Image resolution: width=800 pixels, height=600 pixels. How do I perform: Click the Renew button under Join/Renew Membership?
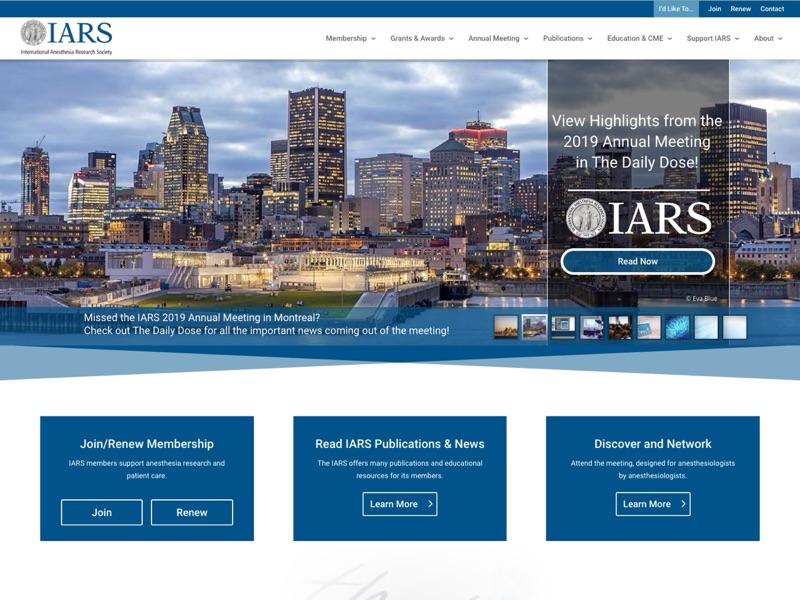point(191,512)
